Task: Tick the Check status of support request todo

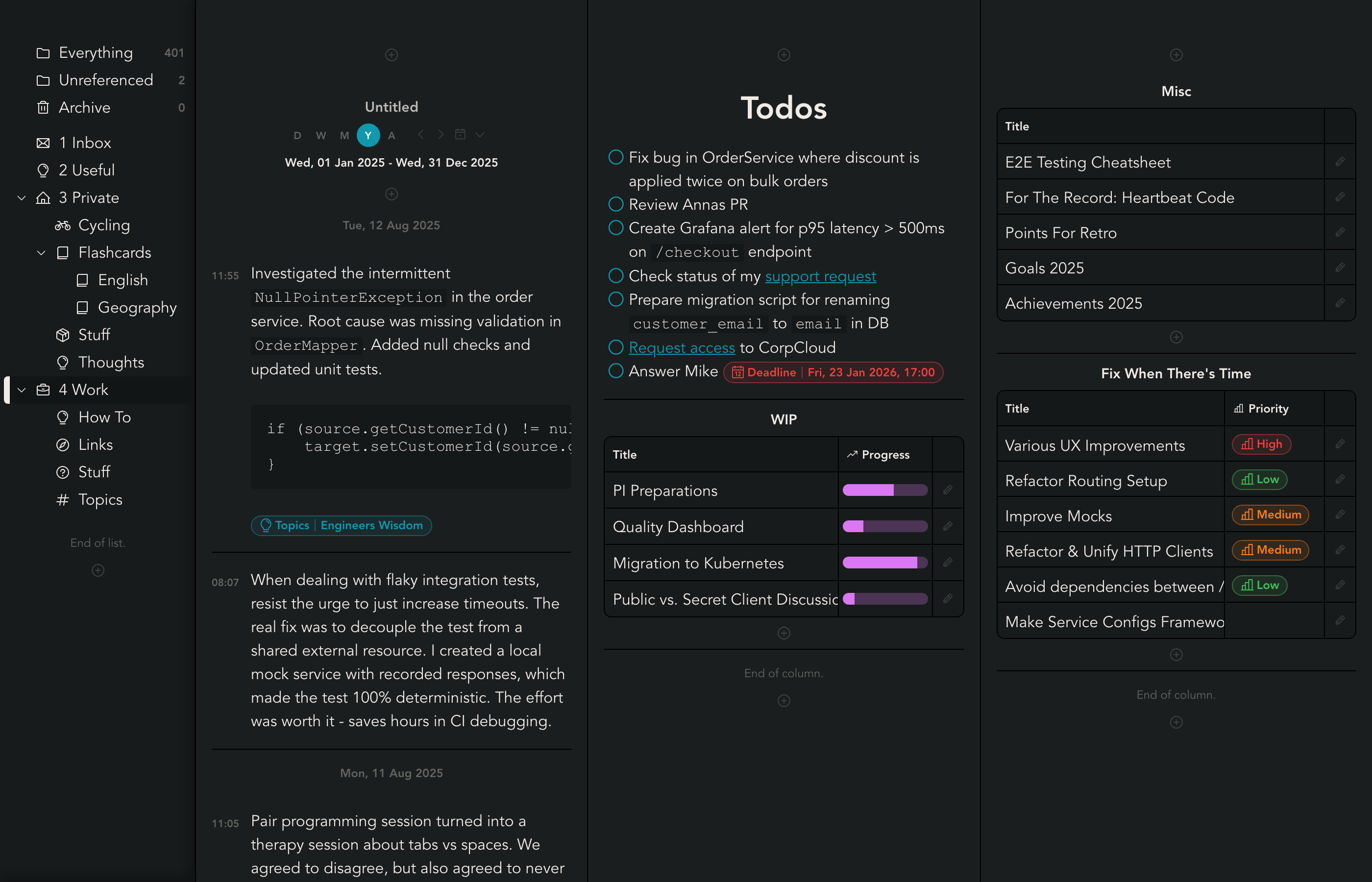Action: [615, 276]
